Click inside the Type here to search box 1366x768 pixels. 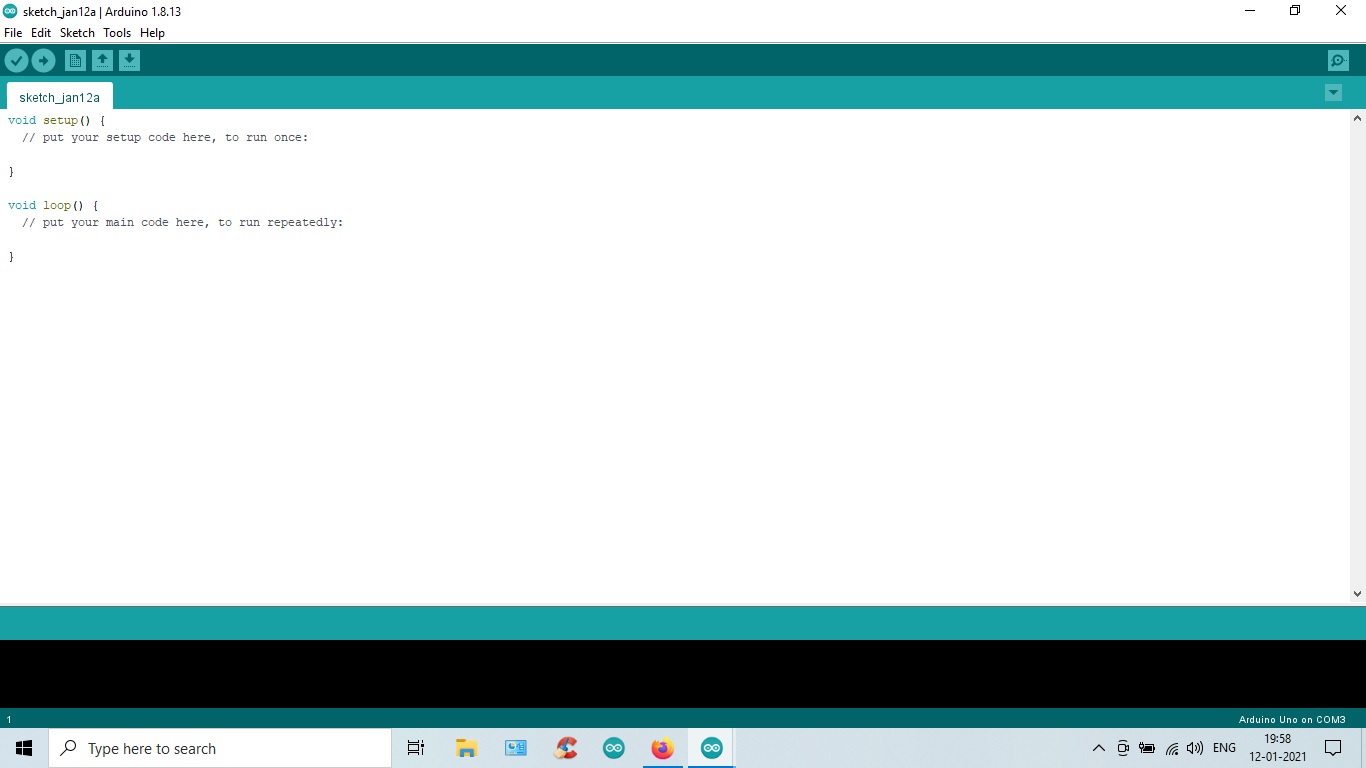[220, 747]
